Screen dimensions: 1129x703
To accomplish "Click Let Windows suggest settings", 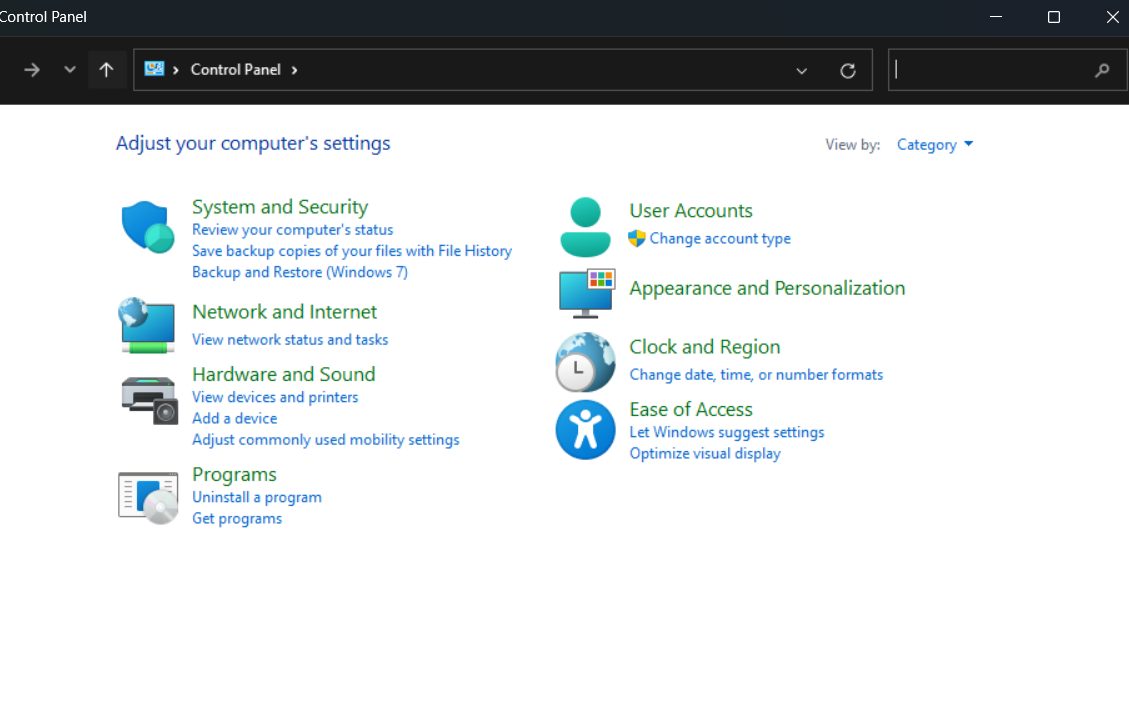I will [x=727, y=432].
